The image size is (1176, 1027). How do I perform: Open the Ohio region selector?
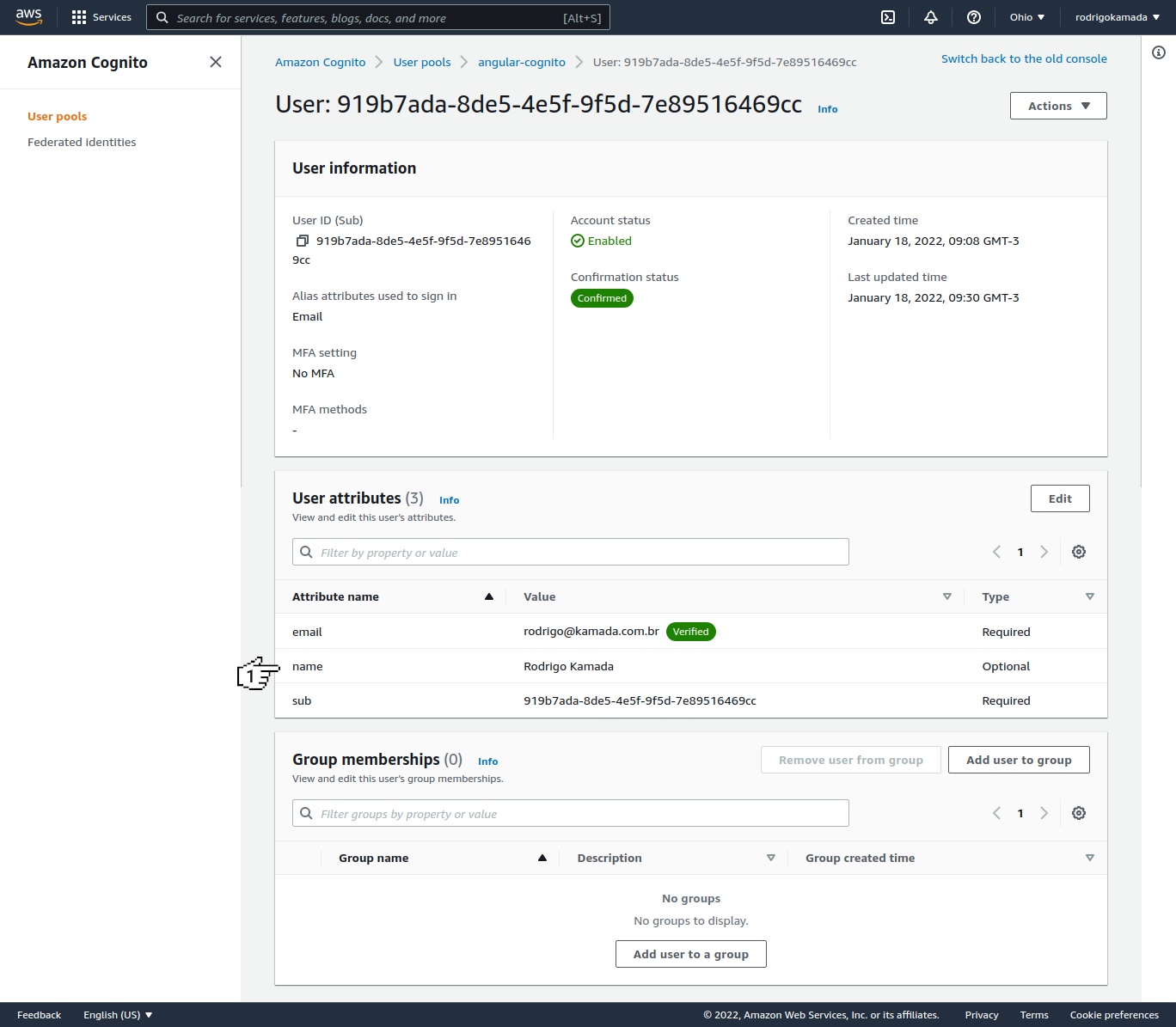1027,17
